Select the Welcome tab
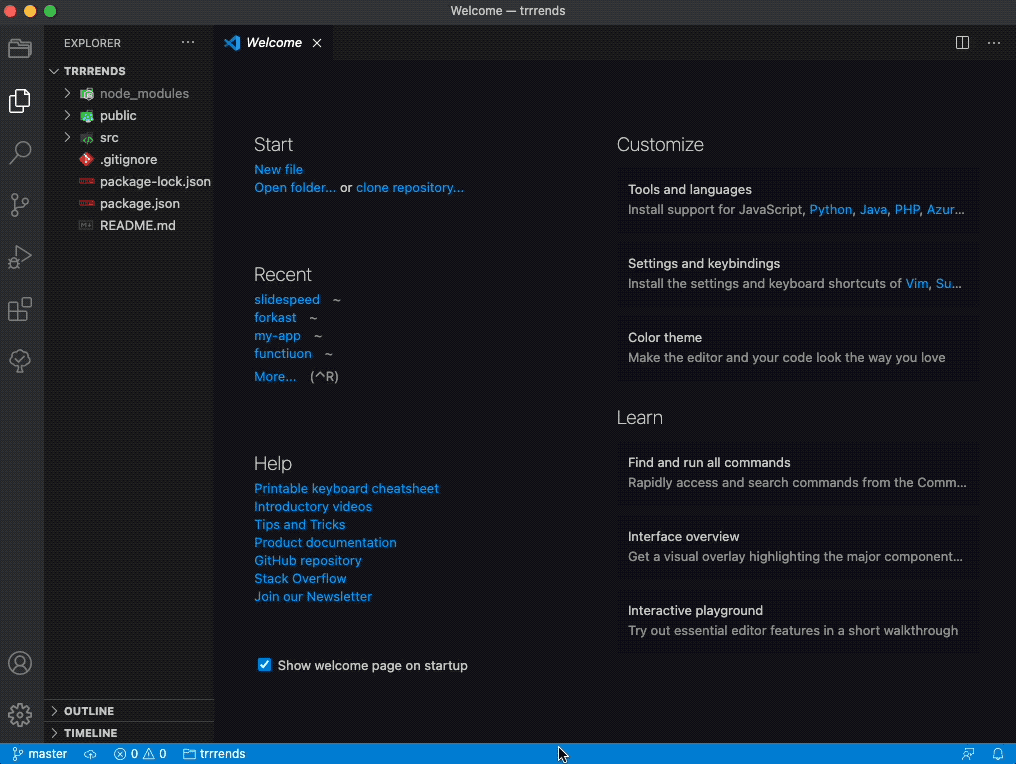The image size is (1016, 764). tap(273, 43)
